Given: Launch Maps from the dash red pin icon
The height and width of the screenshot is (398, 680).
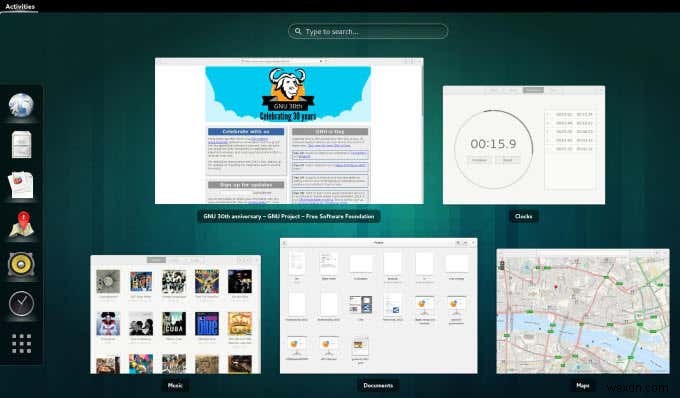Looking at the screenshot, I should coord(21,224).
